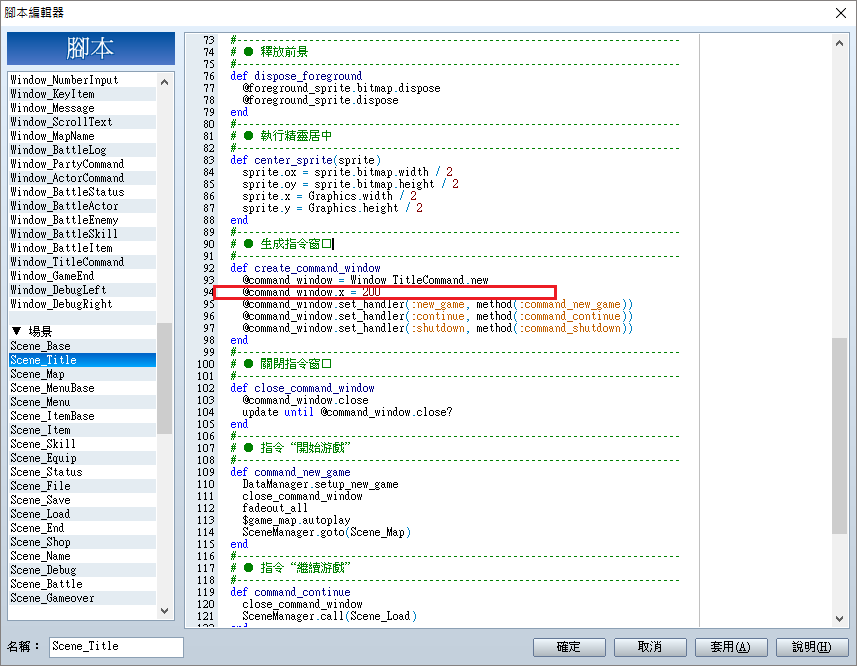Select Window_Message in the script list
This screenshot has height=666, width=857.
click(83, 108)
